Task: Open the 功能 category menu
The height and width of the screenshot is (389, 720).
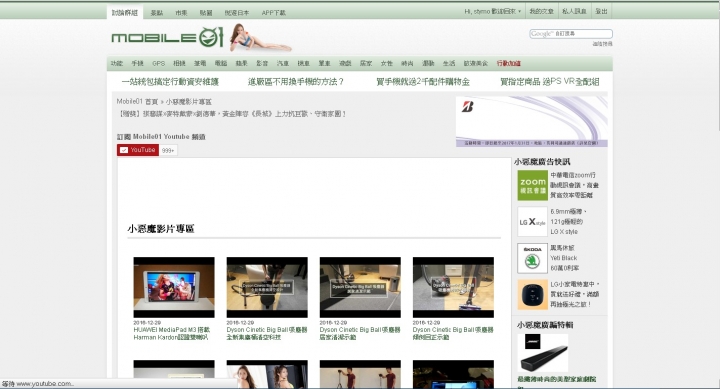Action: click(x=117, y=63)
